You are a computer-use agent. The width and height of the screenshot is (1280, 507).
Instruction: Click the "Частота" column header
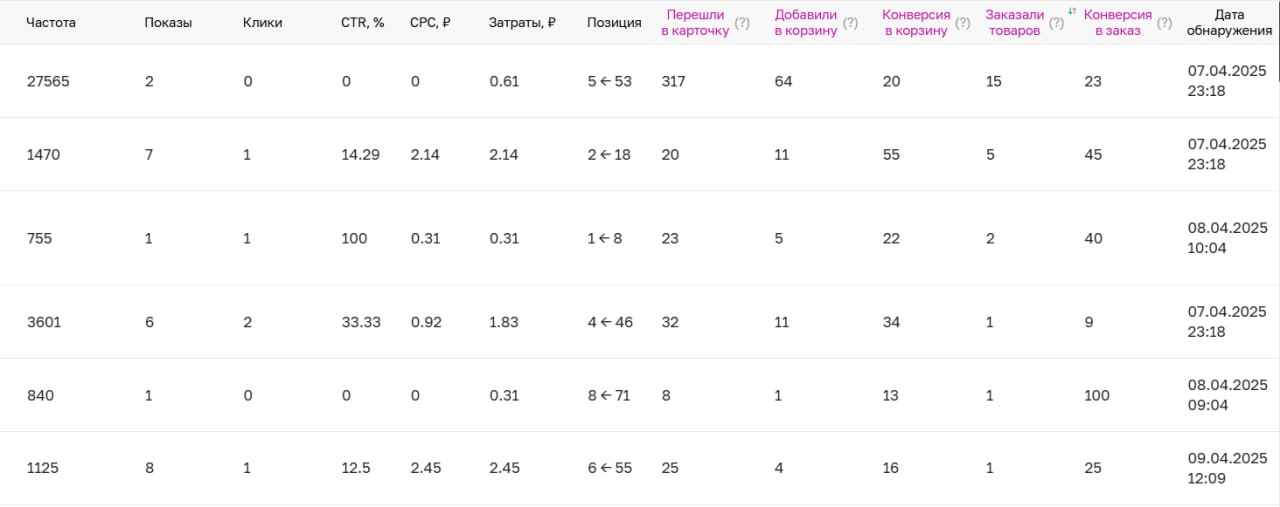tap(51, 23)
